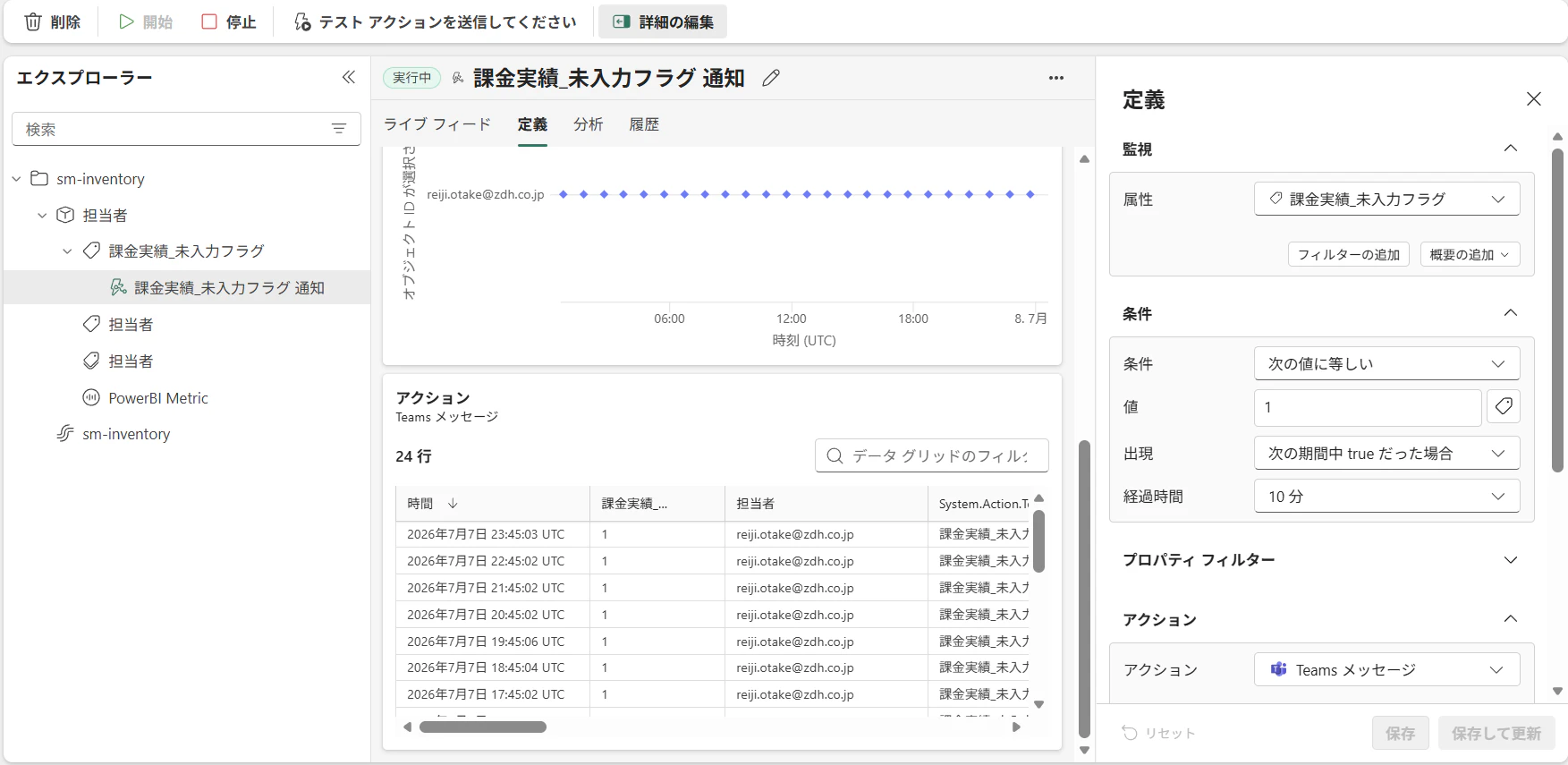Click the 担当者 column header
This screenshot has width=1568, height=765.
coord(826,504)
